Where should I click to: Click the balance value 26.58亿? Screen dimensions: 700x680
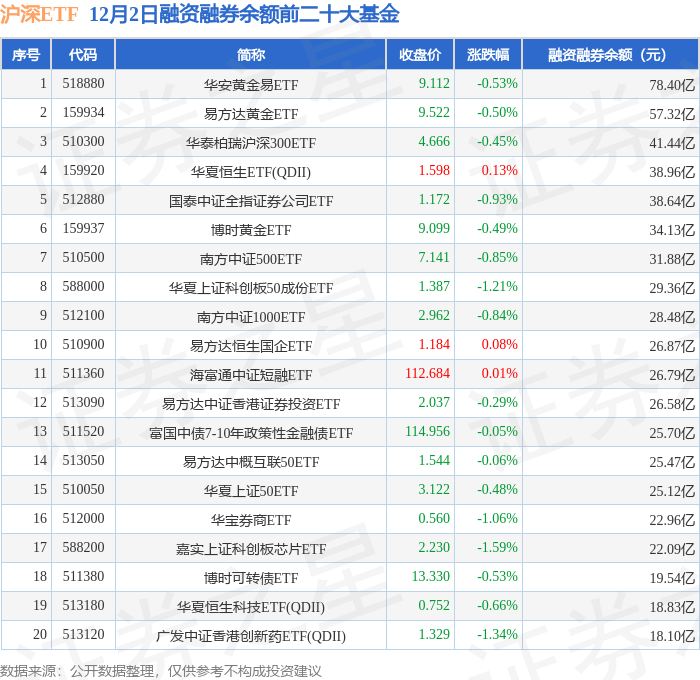tap(672, 404)
